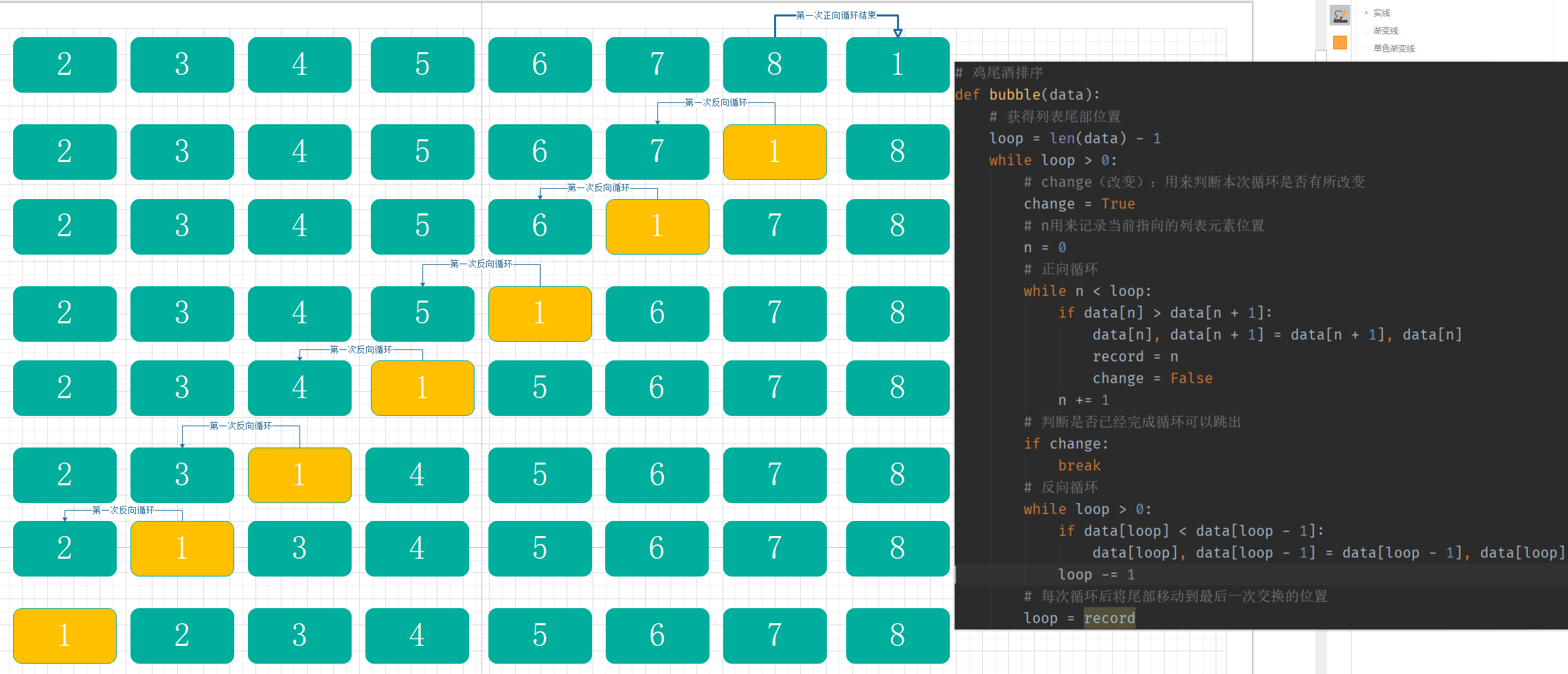1568x674 pixels.
Task: Select yellow box 1 between 6 and 7
Action: (657, 226)
